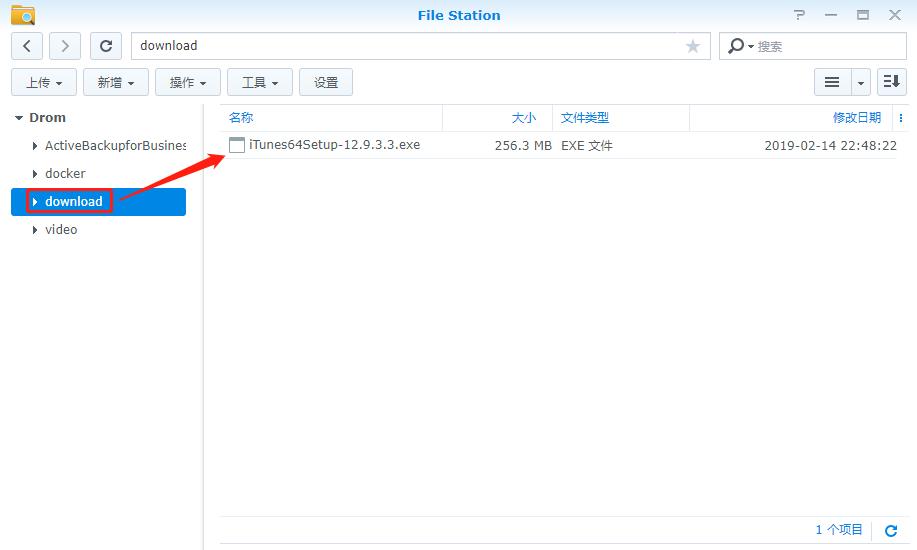Refresh the file list with the bottom-right refresh icon
This screenshot has width=917, height=550.
click(x=891, y=531)
